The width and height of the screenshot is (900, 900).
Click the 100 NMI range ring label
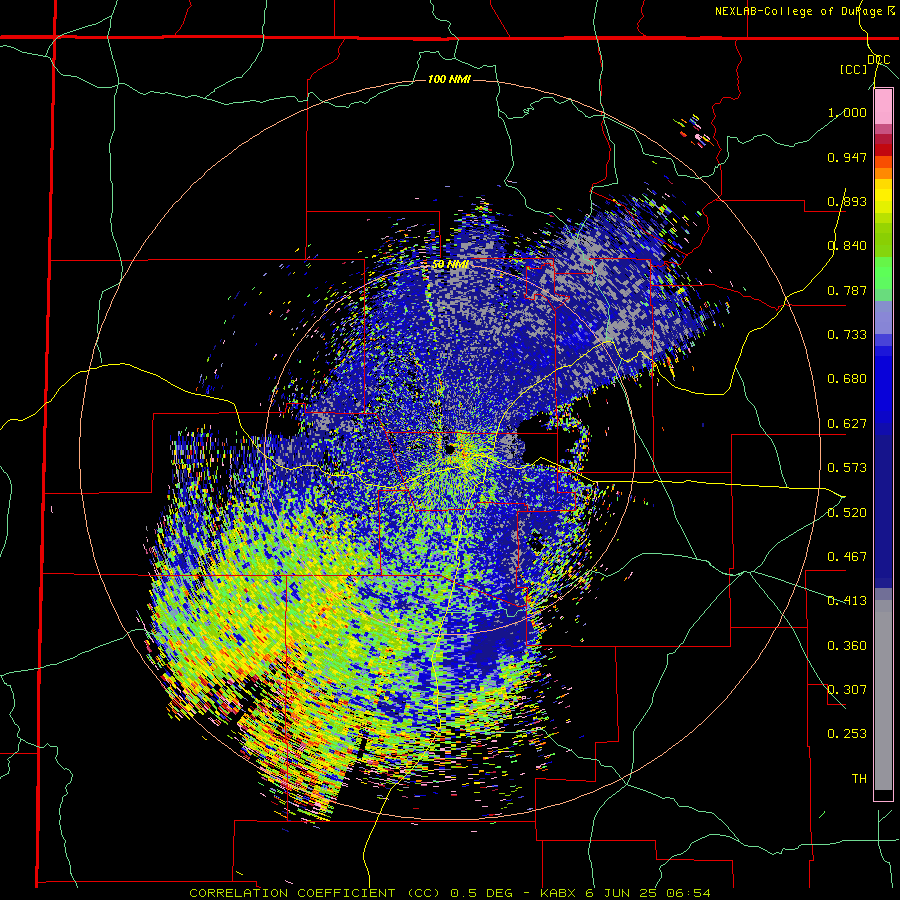[449, 79]
